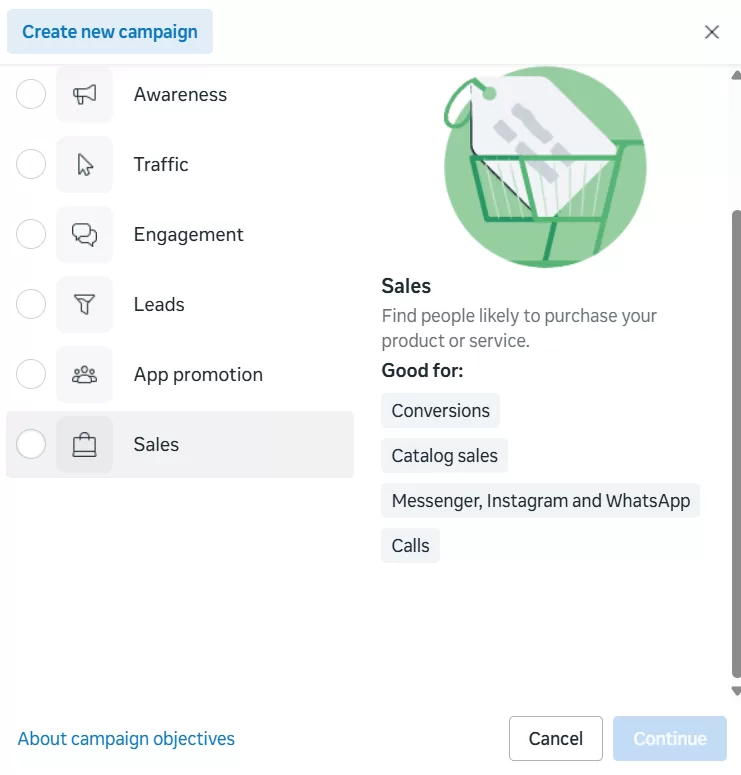The image size is (741, 775).
Task: Select the Traffic radio button
Action: pyautogui.click(x=31, y=165)
